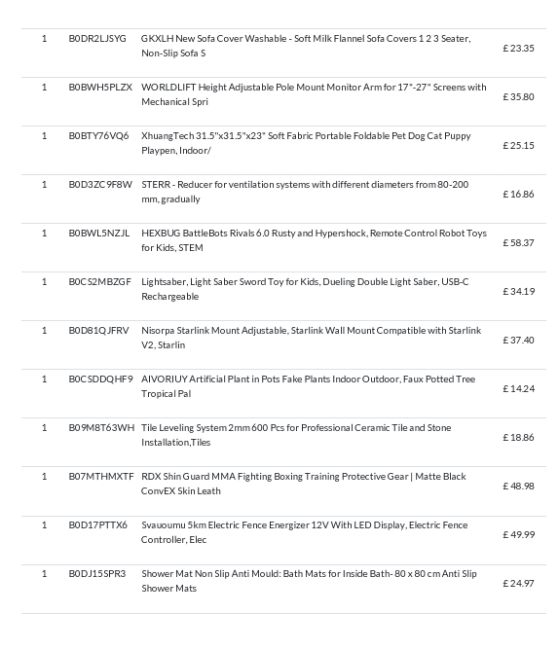Open the WORLDLIFT Pole Mount Monitor Arm item
This screenshot has width=559, height=650.
[x=314, y=94]
